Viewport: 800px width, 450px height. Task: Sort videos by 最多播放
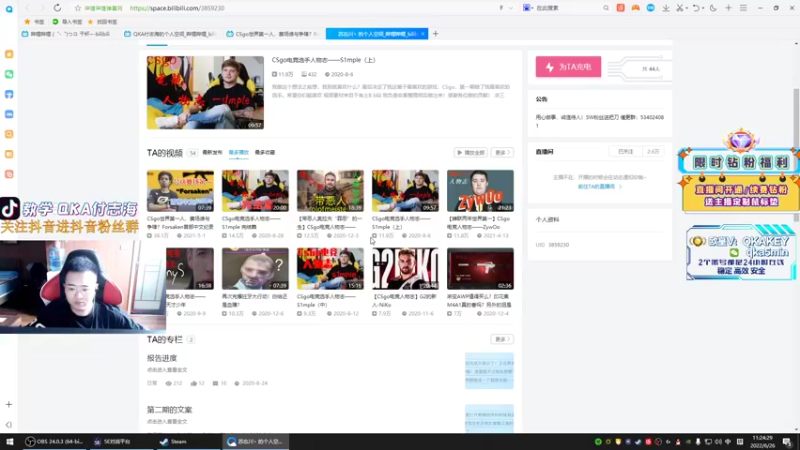tap(238, 153)
